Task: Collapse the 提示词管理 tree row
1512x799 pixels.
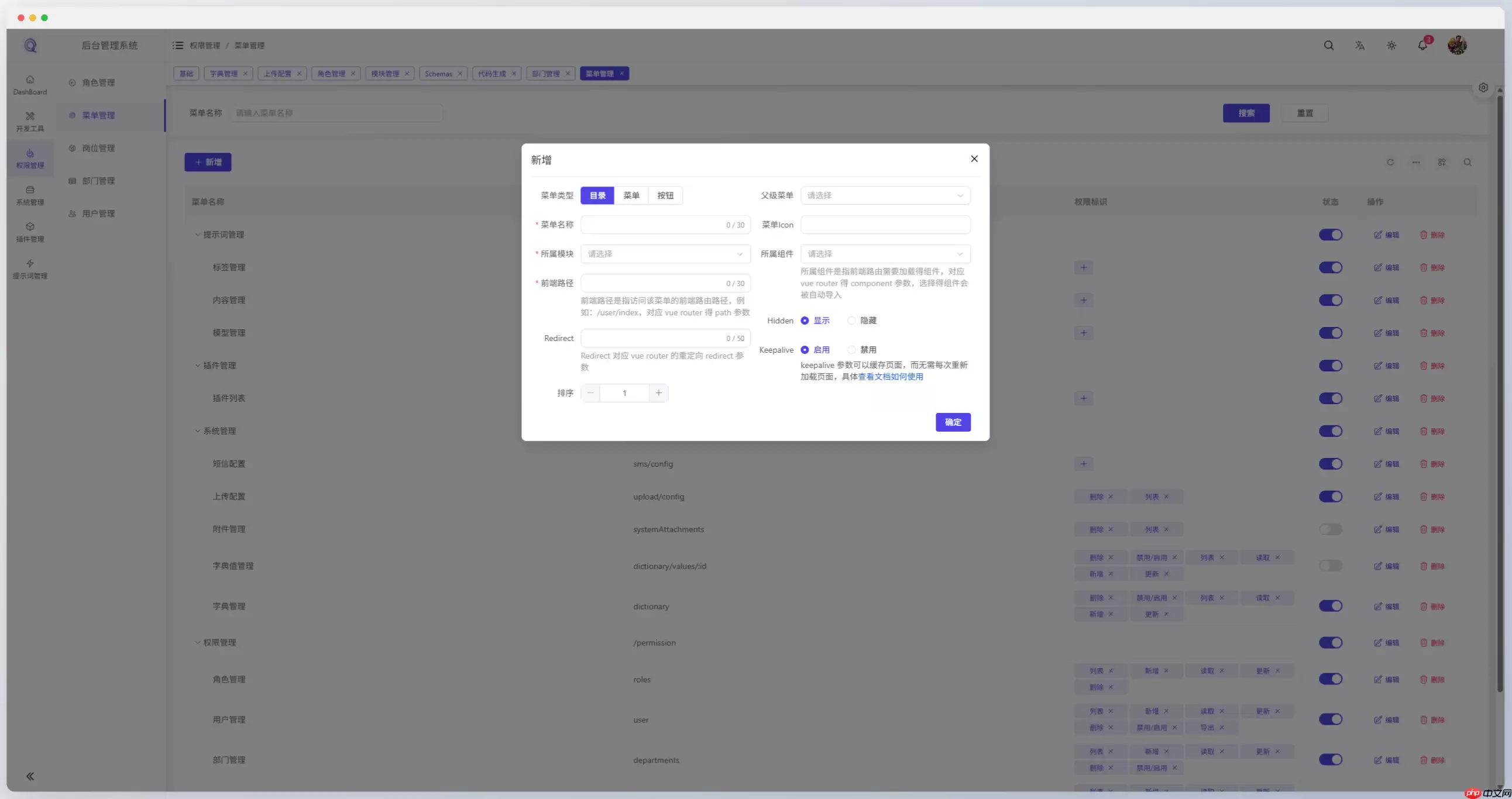Action: (x=198, y=235)
